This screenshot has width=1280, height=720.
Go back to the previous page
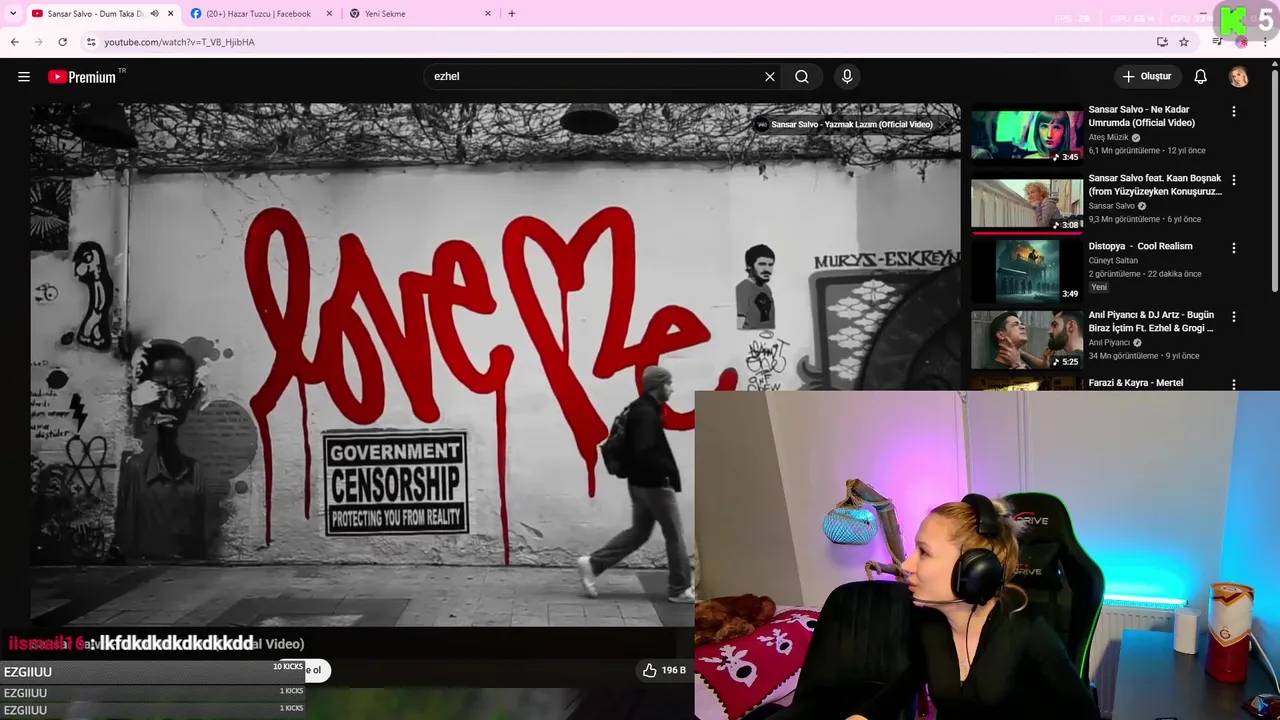14,42
